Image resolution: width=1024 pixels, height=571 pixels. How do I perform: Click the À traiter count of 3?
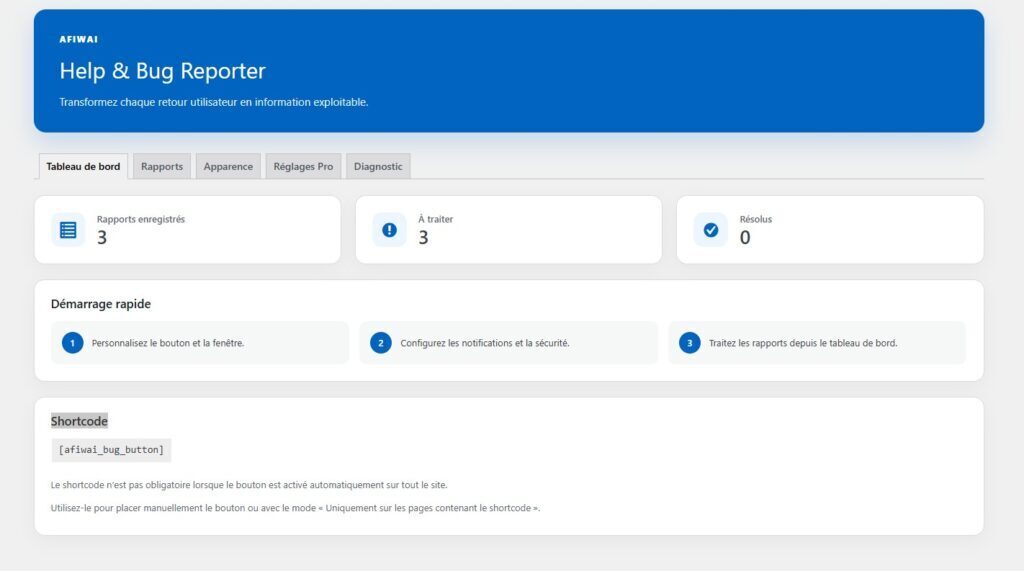click(x=423, y=238)
